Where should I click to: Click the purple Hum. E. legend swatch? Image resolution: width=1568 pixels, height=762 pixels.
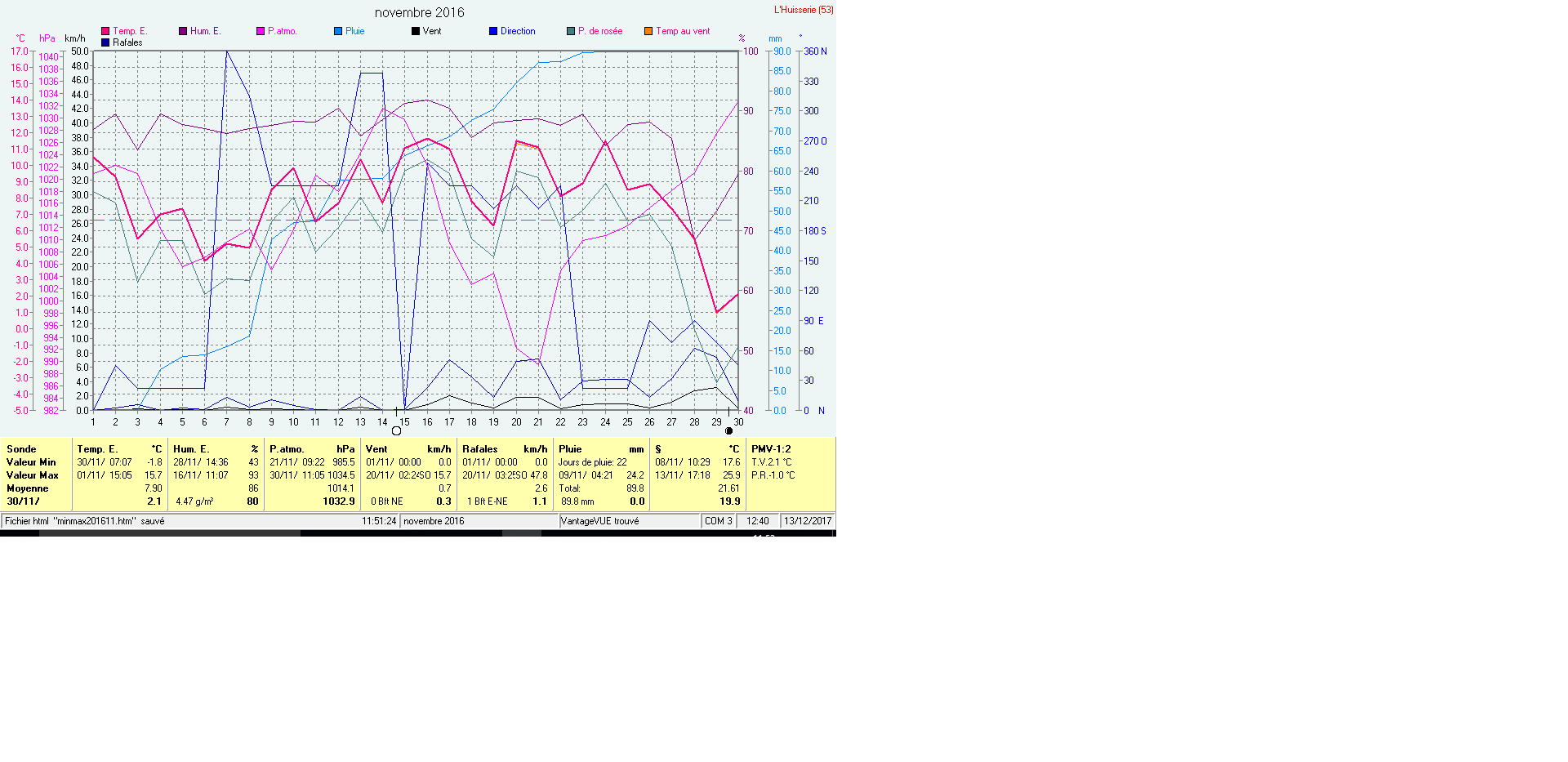(183, 31)
